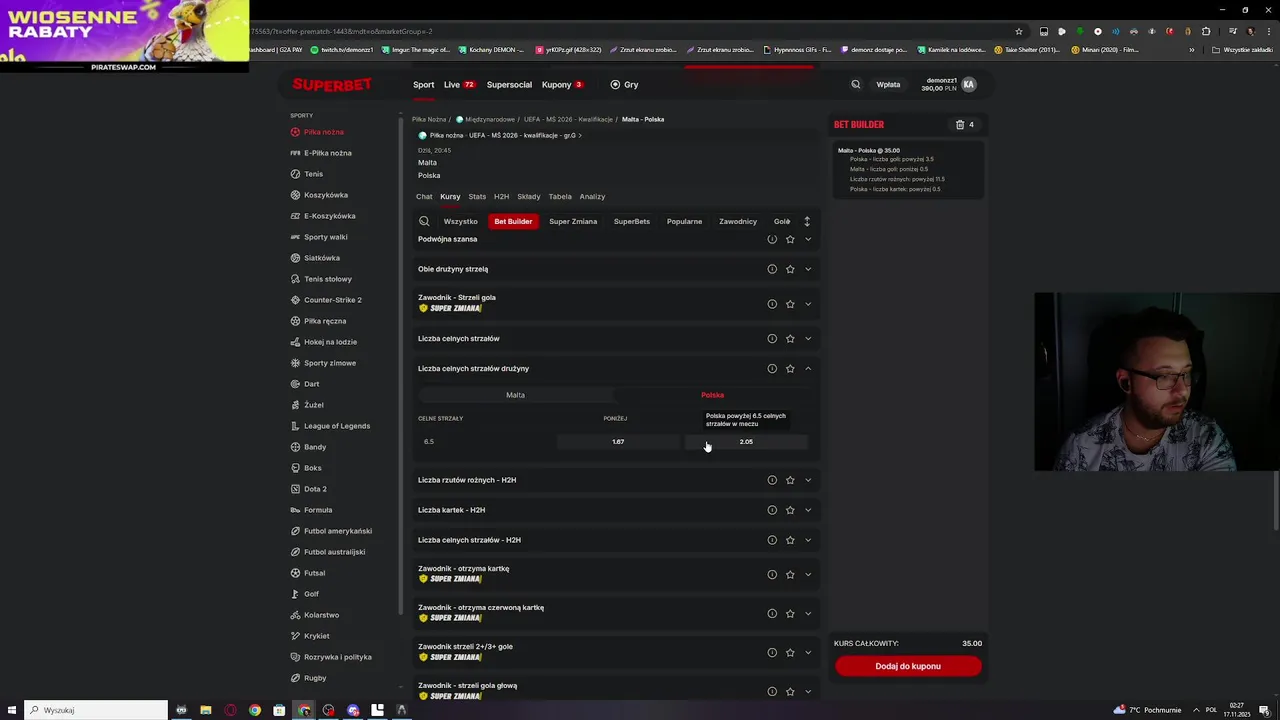Viewport: 1280px width, 720px height.
Task: Click Dodaj do kuponu button
Action: pyautogui.click(x=908, y=666)
